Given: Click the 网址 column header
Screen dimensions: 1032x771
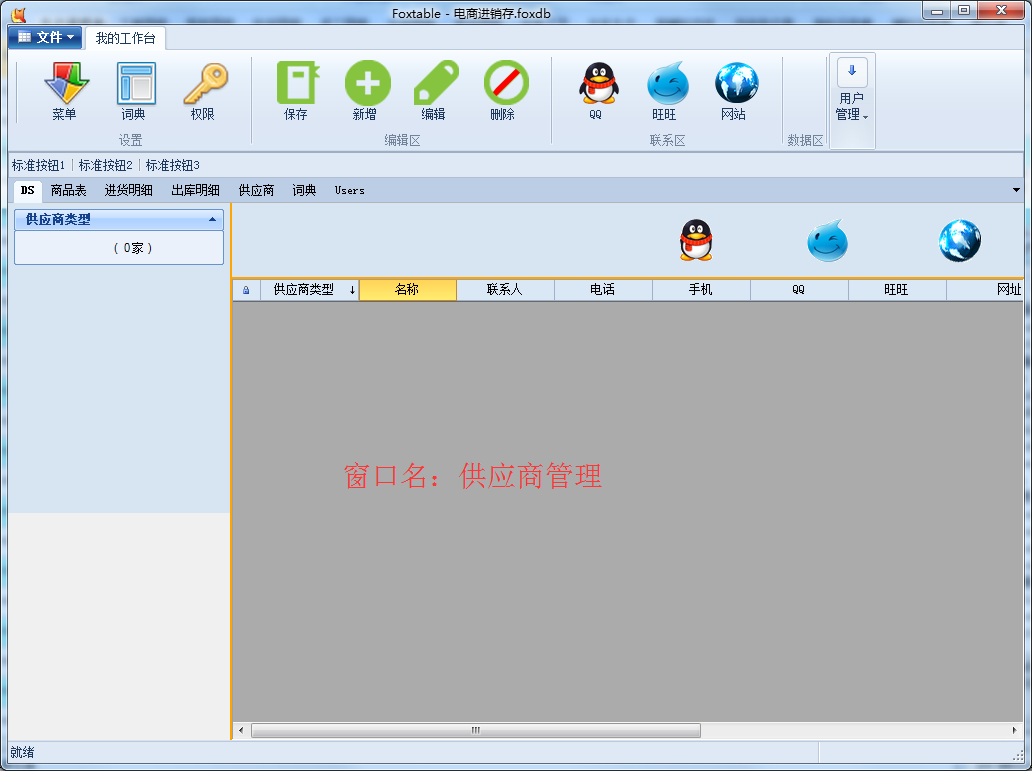Looking at the screenshot, I should click(x=985, y=290).
